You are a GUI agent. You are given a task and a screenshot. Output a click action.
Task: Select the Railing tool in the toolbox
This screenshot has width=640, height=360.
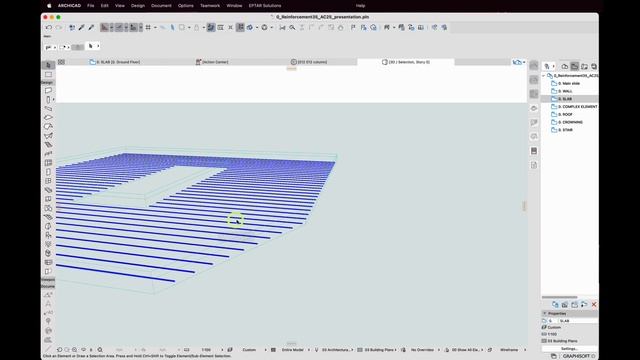pos(48,153)
